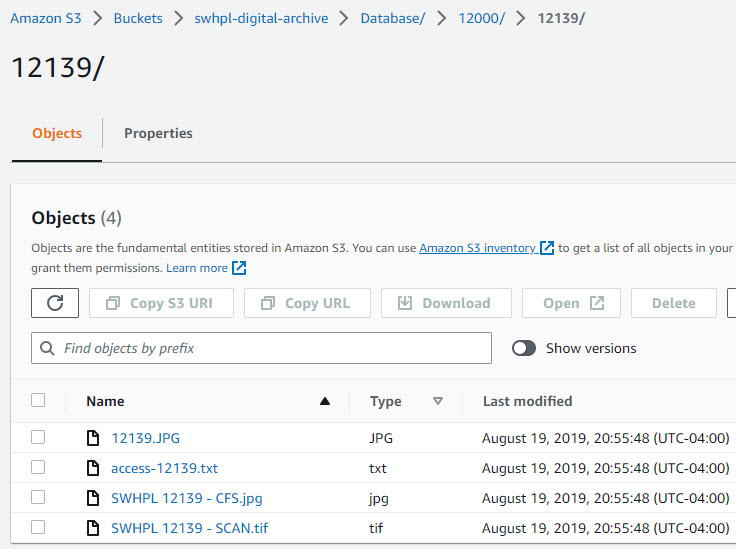Viewport: 736px width, 549px height.
Task: Focus the Find objects by prefix field
Action: point(261,348)
